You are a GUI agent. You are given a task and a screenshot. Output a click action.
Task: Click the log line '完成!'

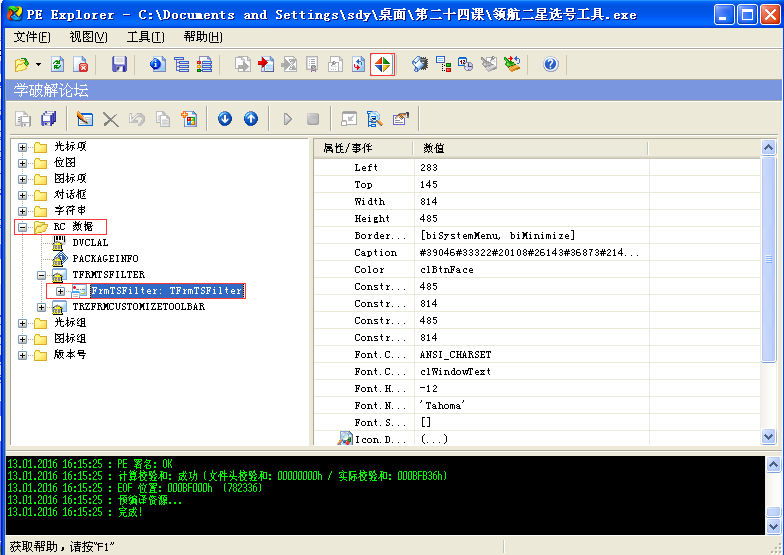tap(130, 512)
